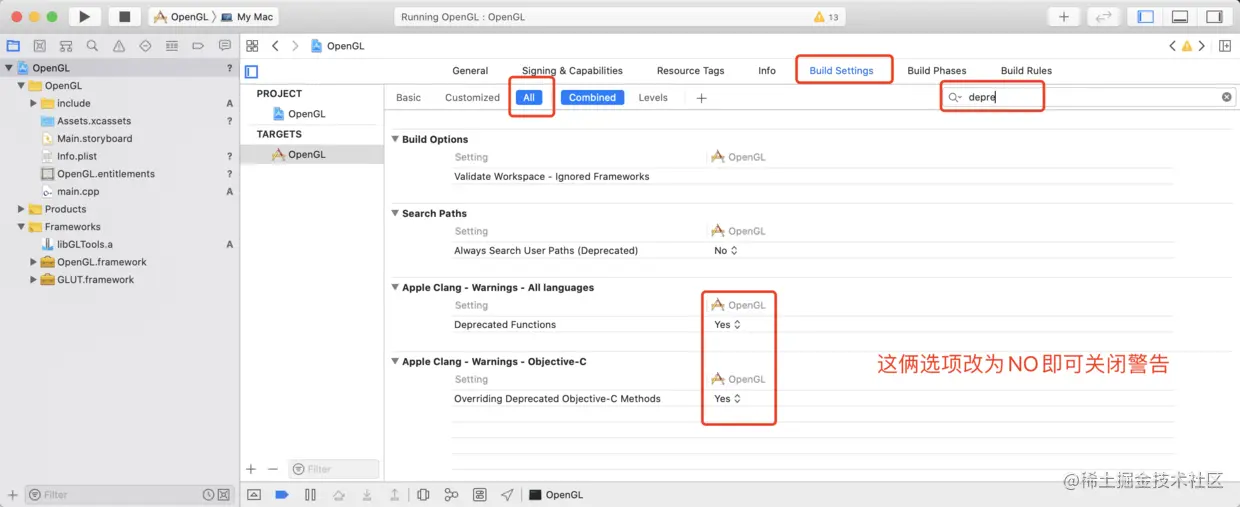Change Deprecated Functions Yes dropdown
1240x507 pixels.
click(x=727, y=324)
